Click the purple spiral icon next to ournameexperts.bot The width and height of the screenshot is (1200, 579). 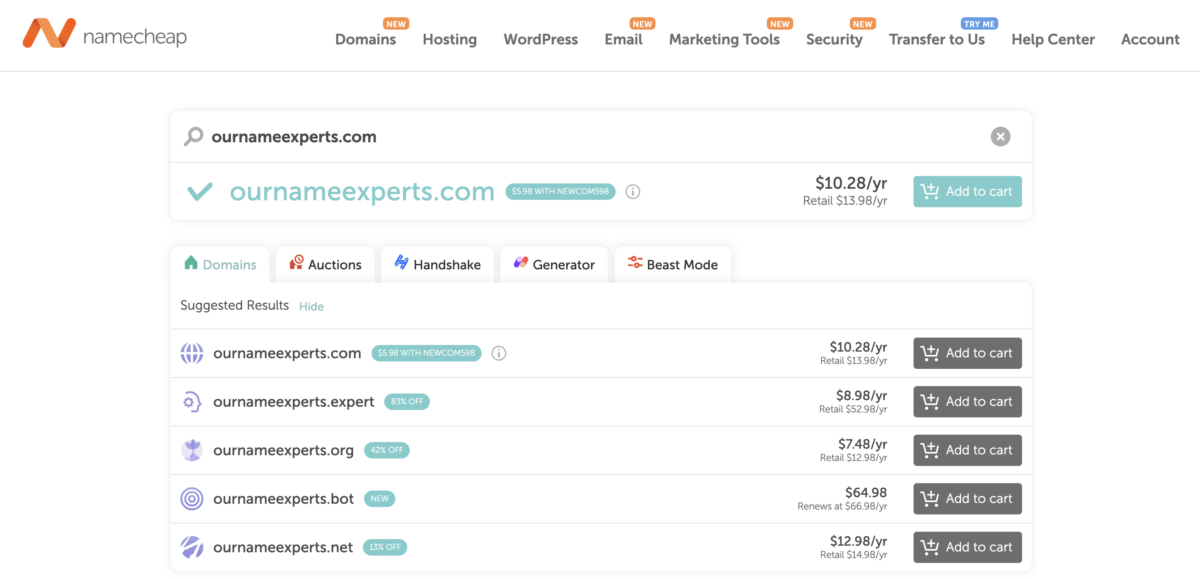pos(192,498)
